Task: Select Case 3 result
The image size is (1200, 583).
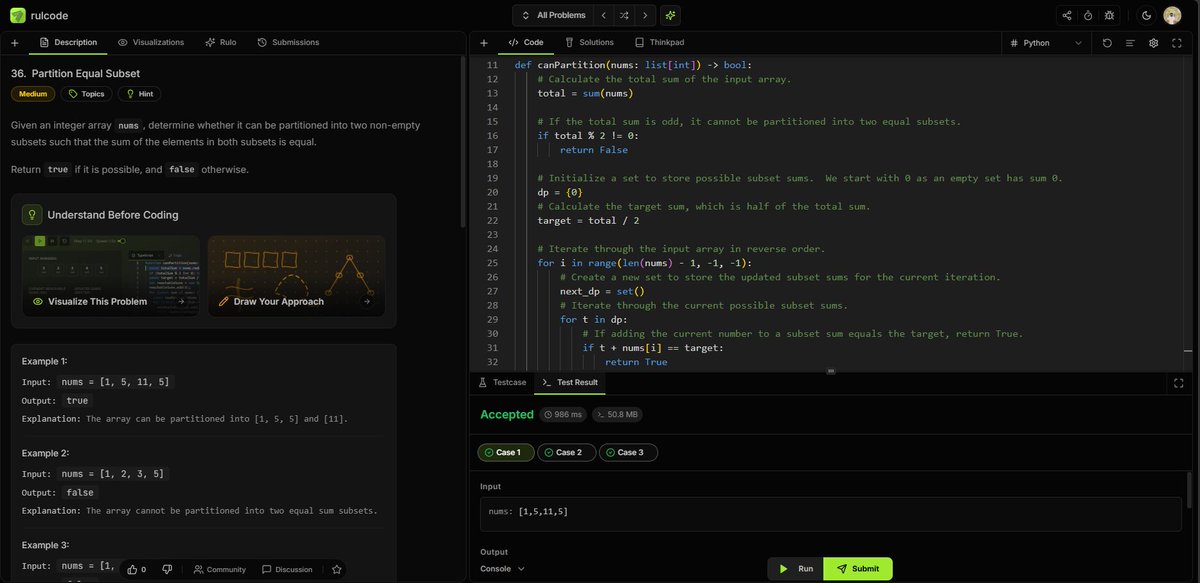Action: click(x=629, y=452)
